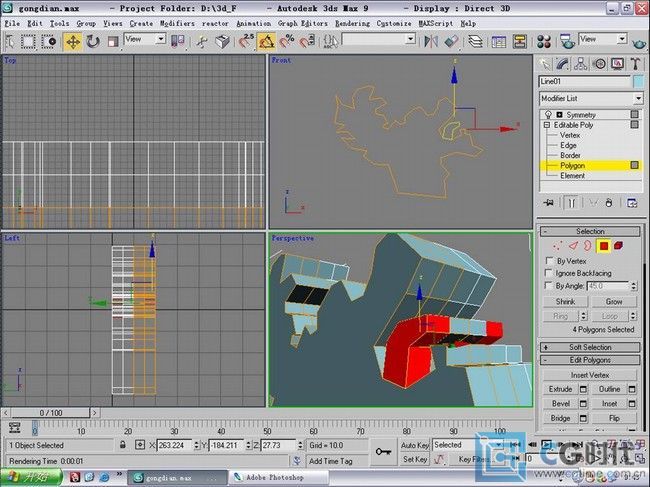Open the Modifier List dropdown
650x487 pixels.
[591, 99]
